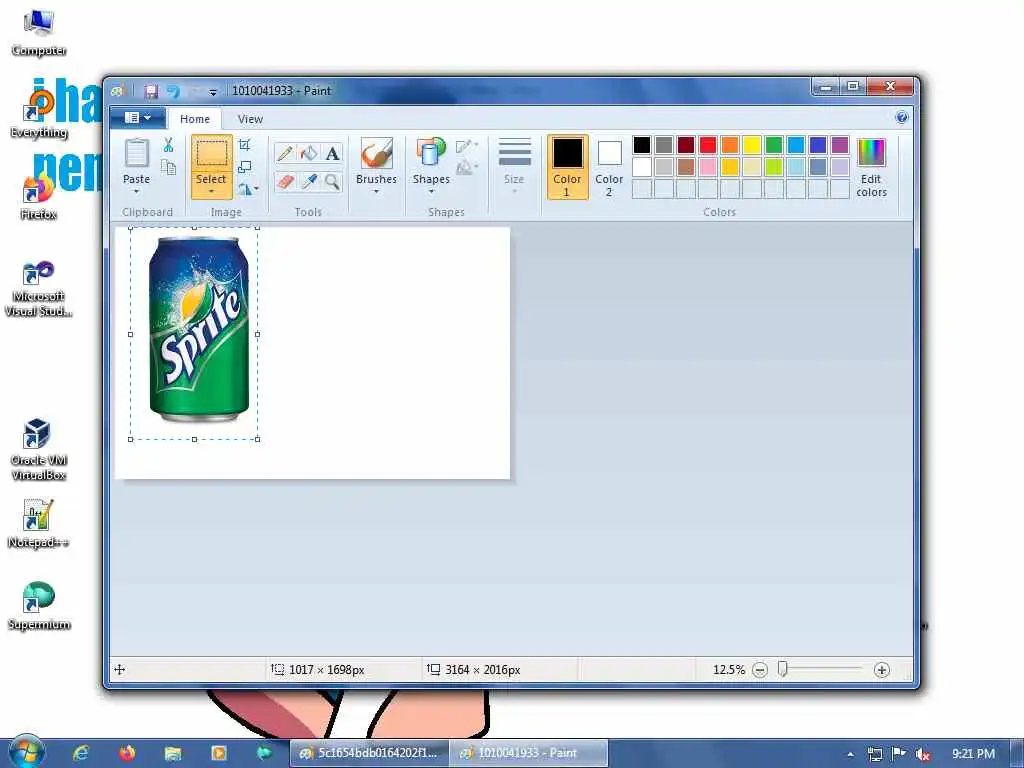
Task: Expand the Paste dropdown arrow
Action: click(136, 192)
